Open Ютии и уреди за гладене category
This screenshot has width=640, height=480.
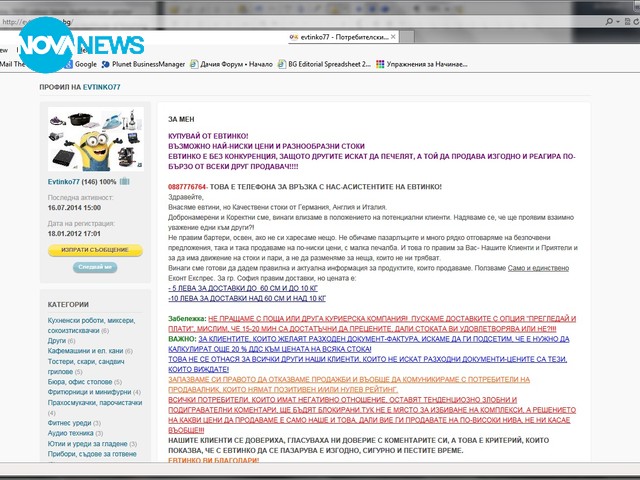88,443
